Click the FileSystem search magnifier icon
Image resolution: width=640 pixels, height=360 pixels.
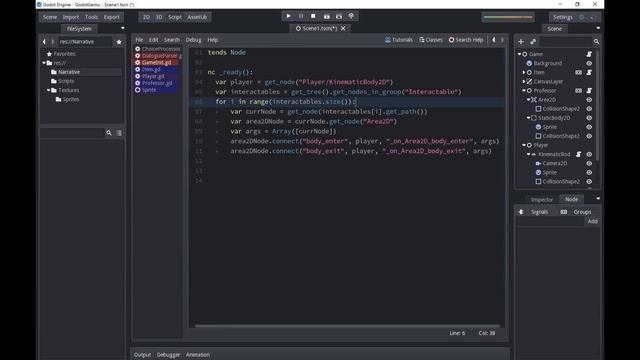coord(109,133)
